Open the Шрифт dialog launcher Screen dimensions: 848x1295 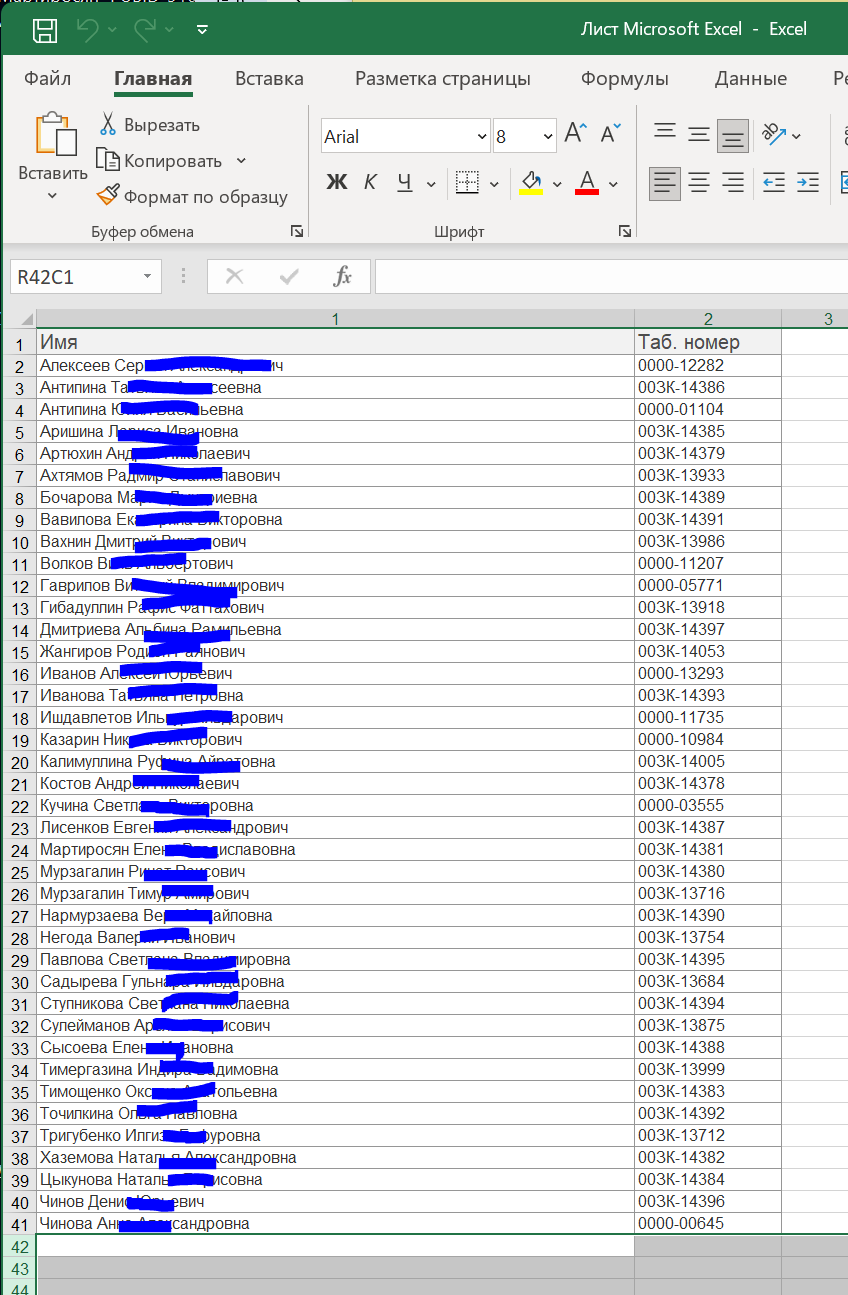click(x=624, y=231)
